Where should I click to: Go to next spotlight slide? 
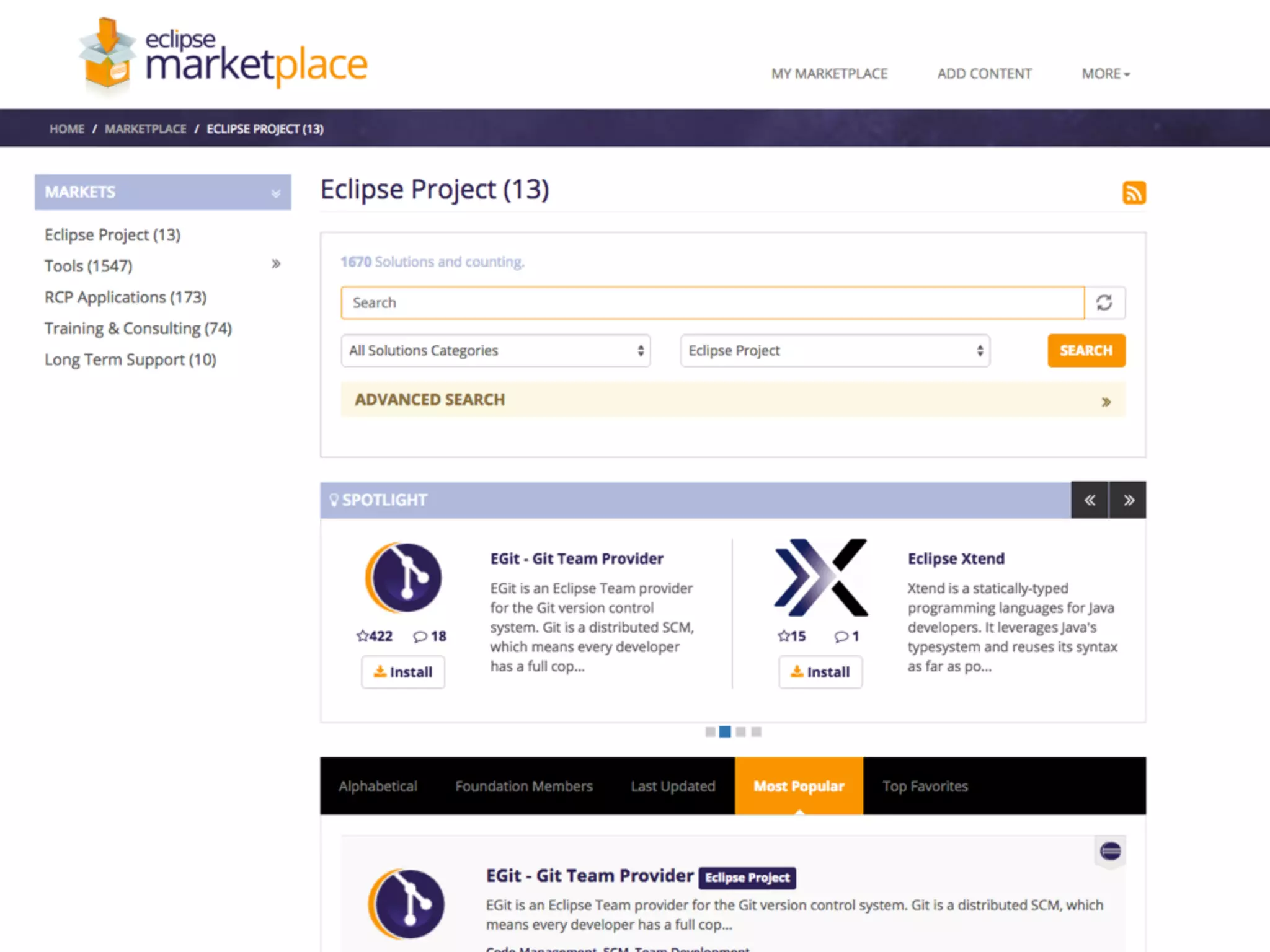tap(1128, 500)
